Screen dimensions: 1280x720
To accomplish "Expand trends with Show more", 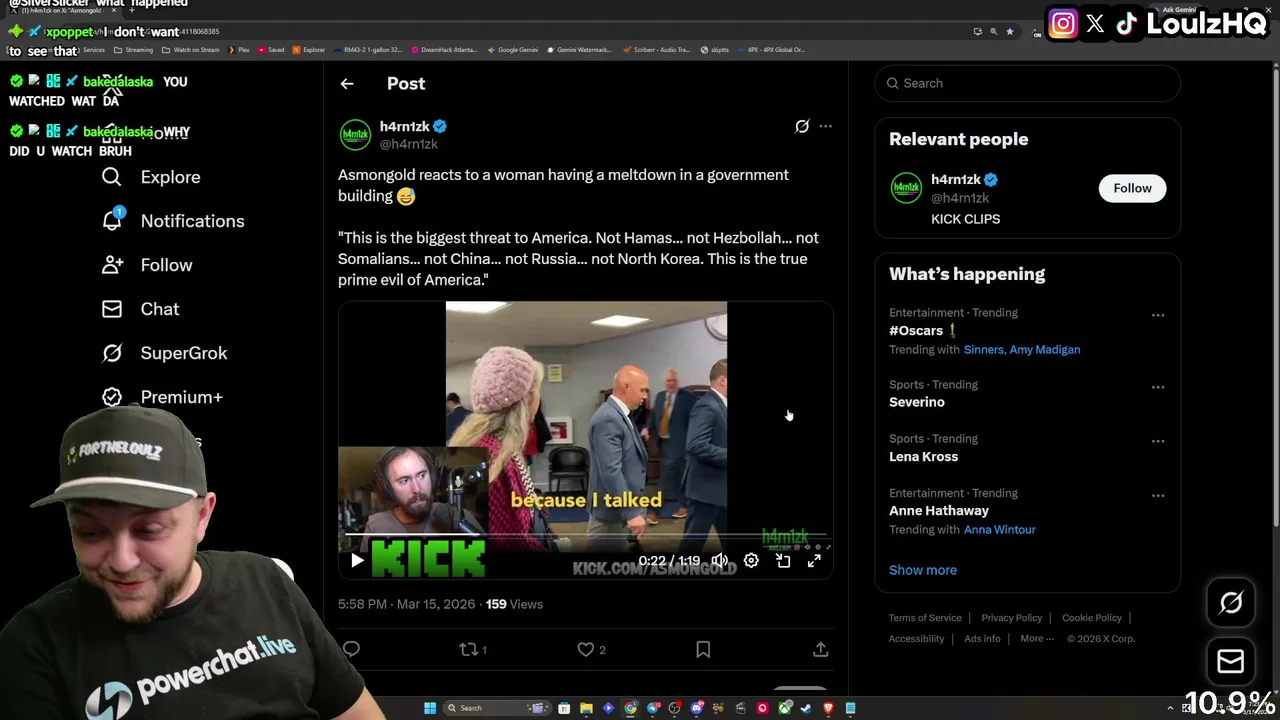I will coord(923,570).
